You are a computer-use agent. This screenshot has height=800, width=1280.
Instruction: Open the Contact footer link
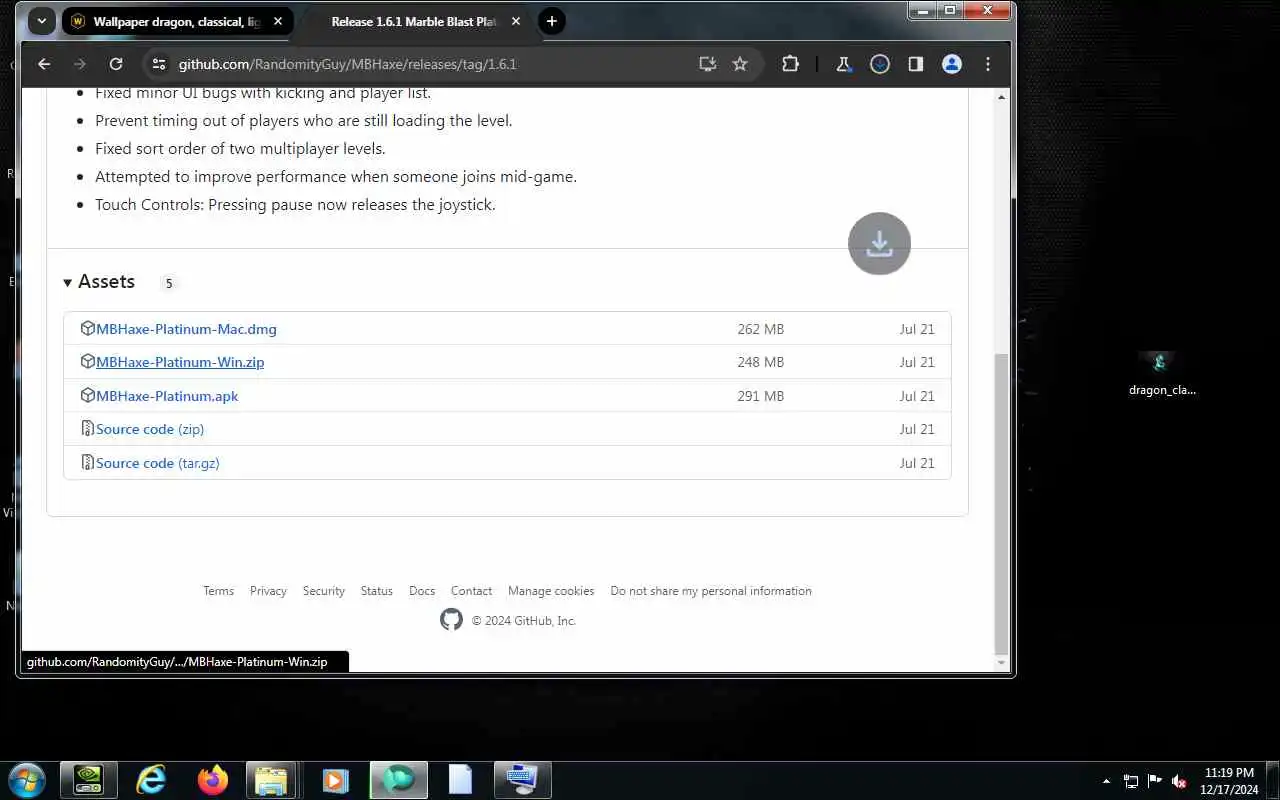(471, 591)
